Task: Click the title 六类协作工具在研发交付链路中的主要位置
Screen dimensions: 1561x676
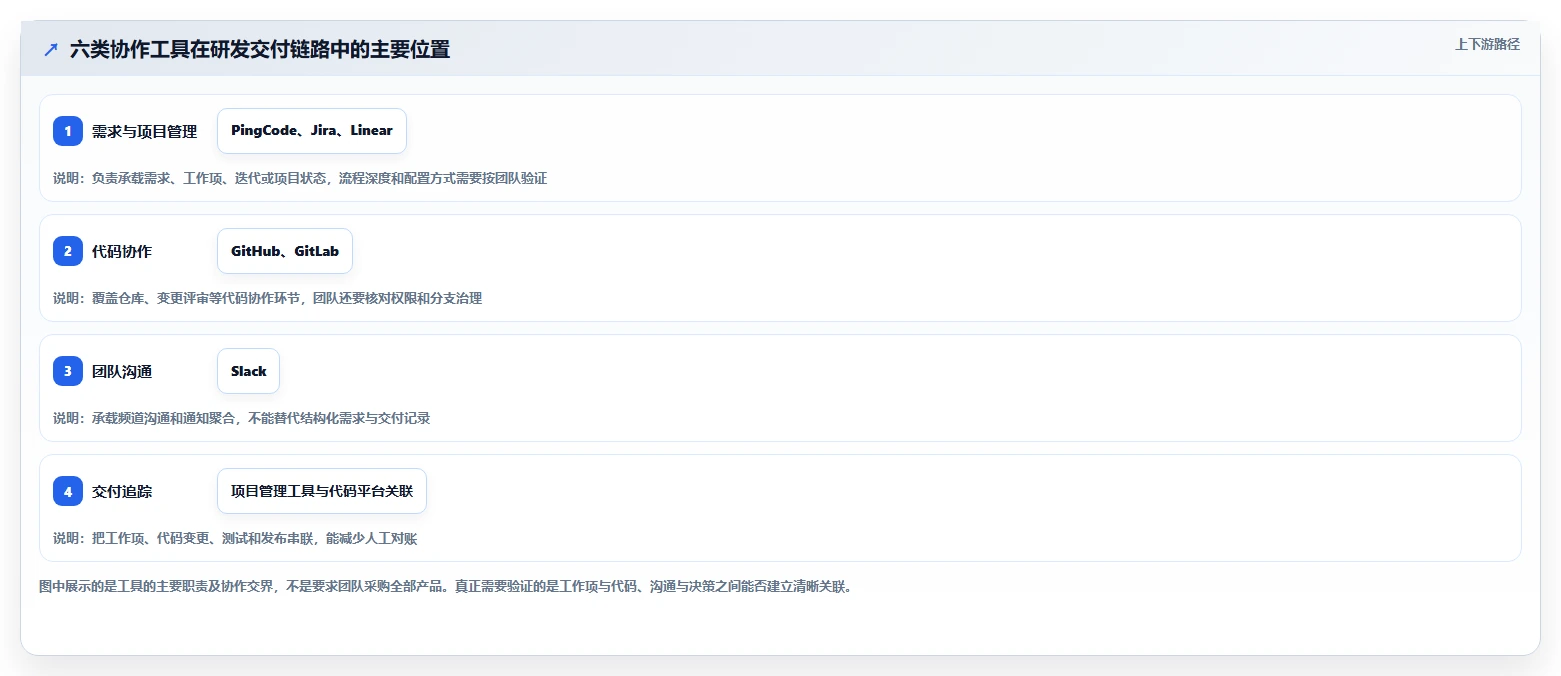Action: (x=260, y=49)
